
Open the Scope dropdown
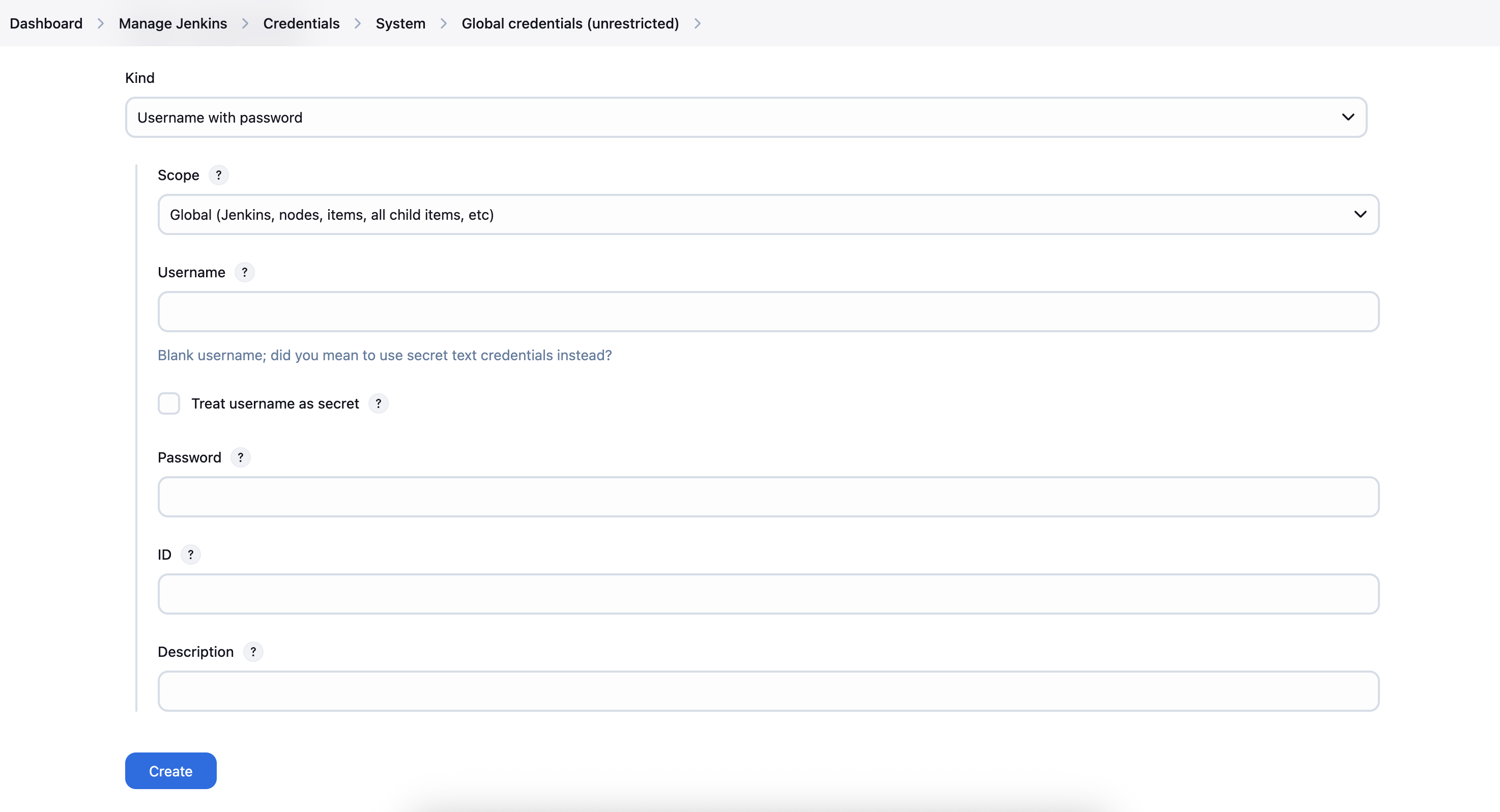[768, 215]
